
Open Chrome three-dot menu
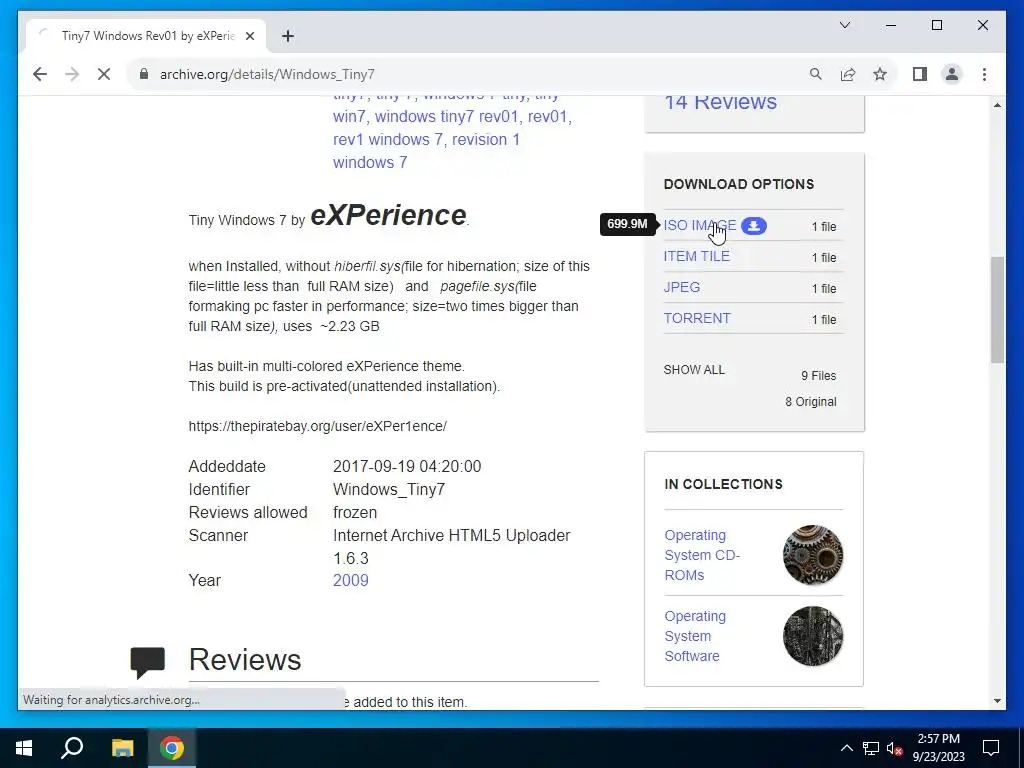click(x=984, y=74)
